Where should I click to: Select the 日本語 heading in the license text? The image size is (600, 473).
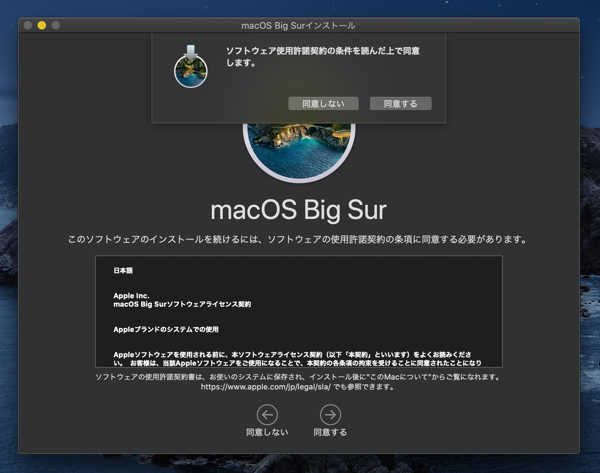click(x=123, y=271)
